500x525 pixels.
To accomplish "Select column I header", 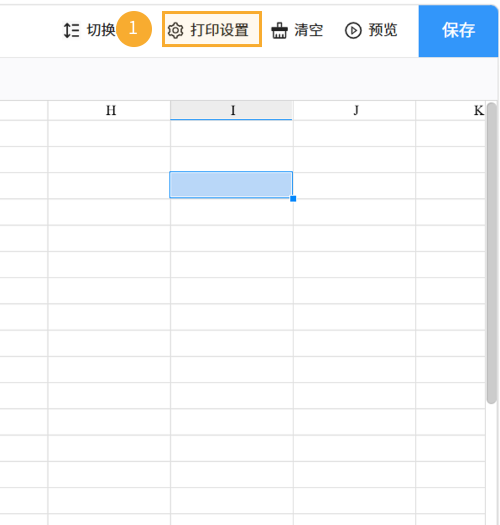I will 231,110.
